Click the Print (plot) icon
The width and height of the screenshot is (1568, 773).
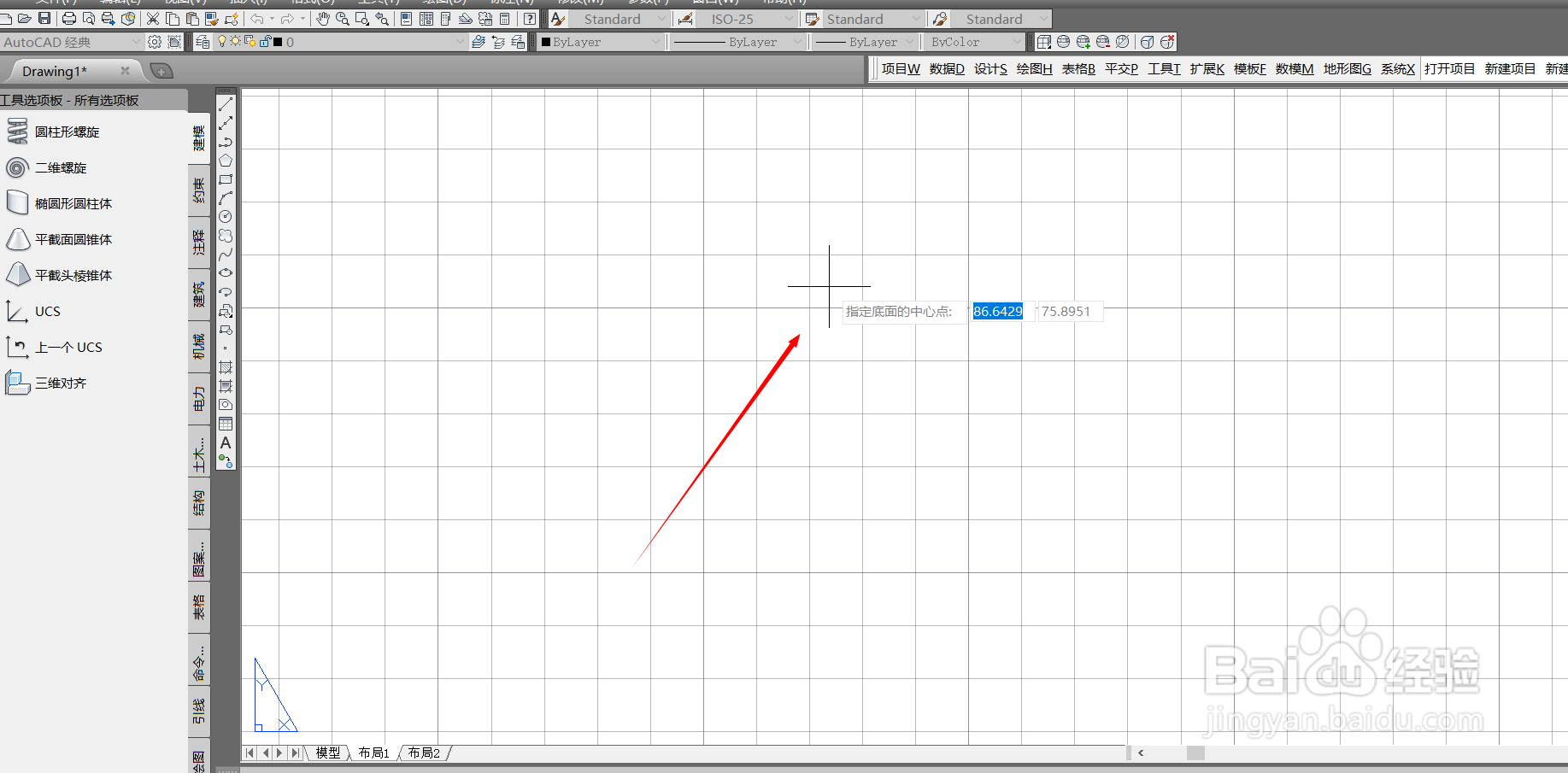coord(69,18)
